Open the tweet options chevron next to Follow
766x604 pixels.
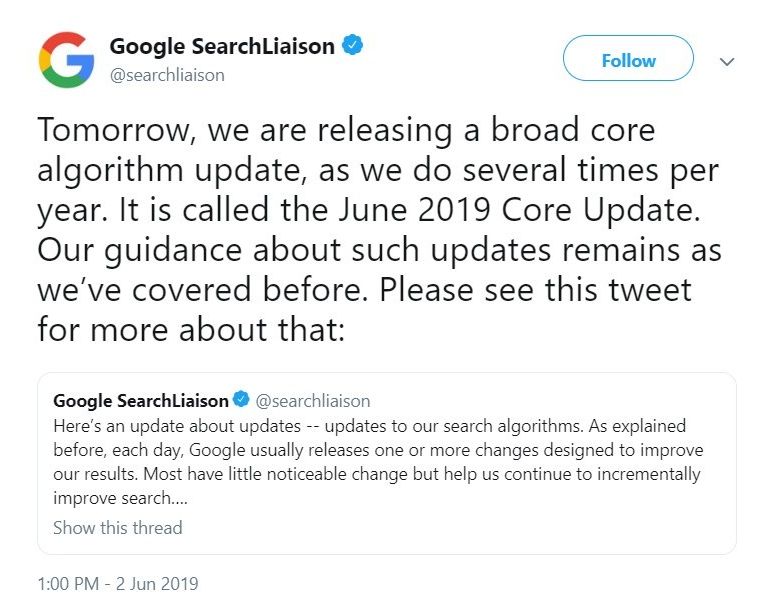[x=727, y=62]
